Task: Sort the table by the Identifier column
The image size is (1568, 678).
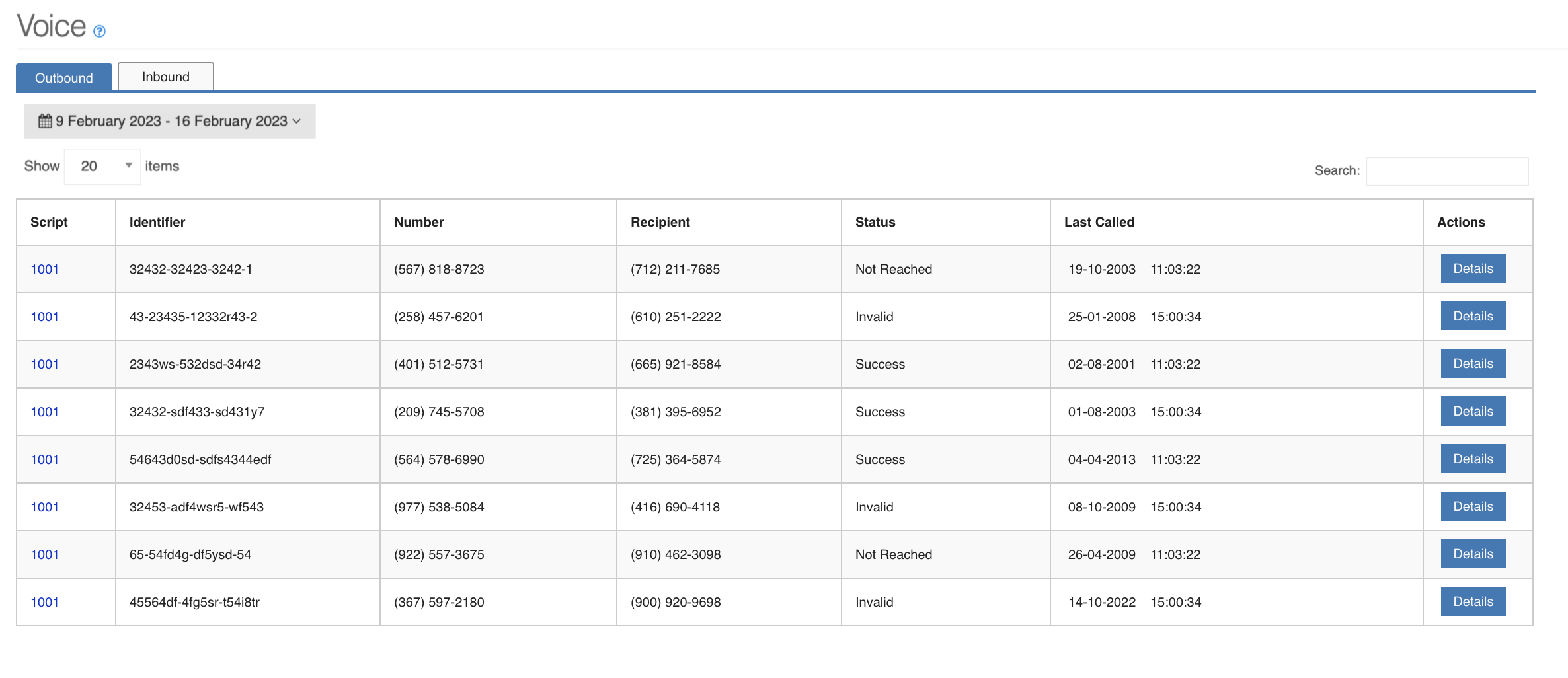Action: [x=157, y=222]
